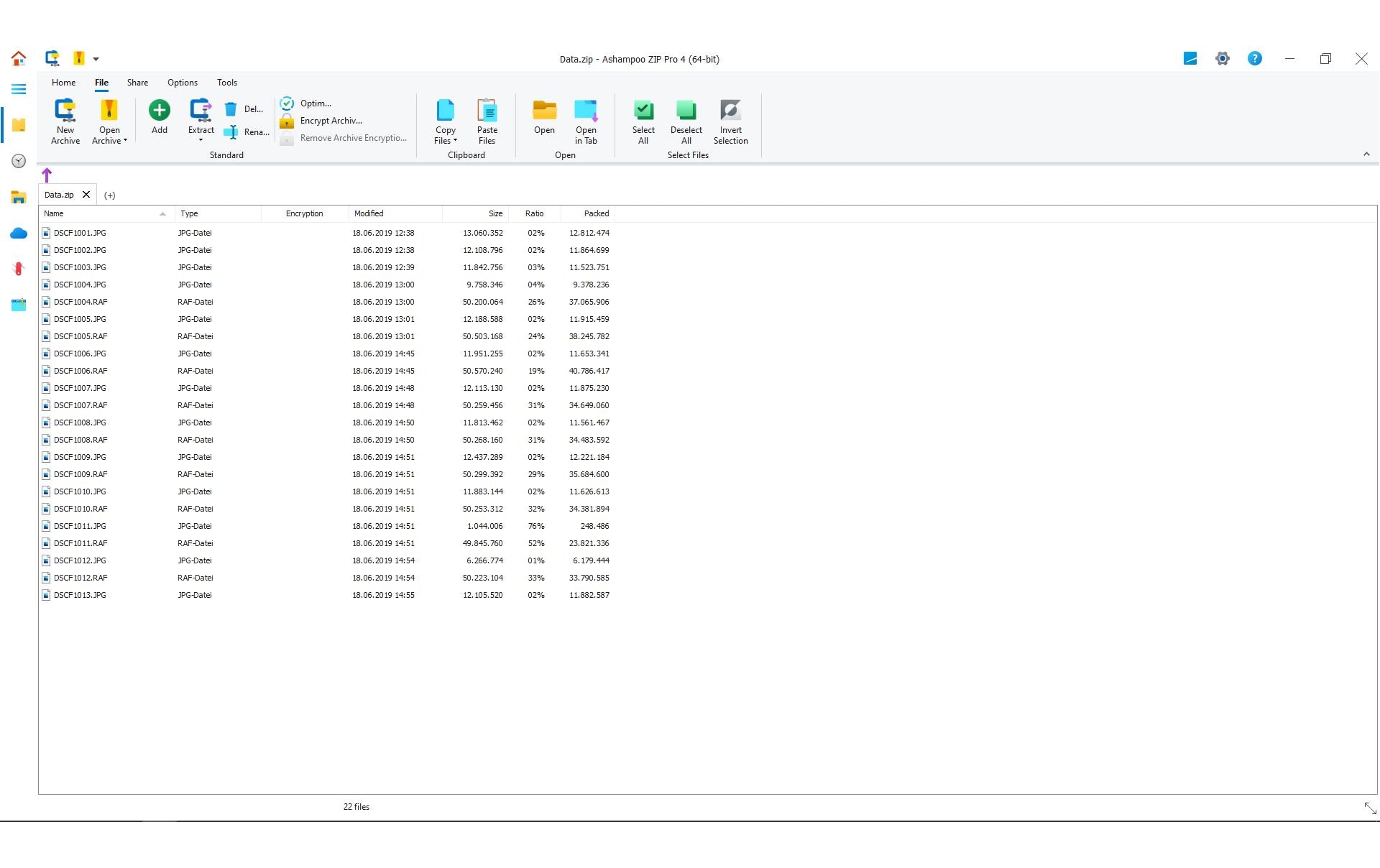Switch to the Tools ribbon tab
The height and width of the screenshot is (868, 1380).
click(x=227, y=83)
